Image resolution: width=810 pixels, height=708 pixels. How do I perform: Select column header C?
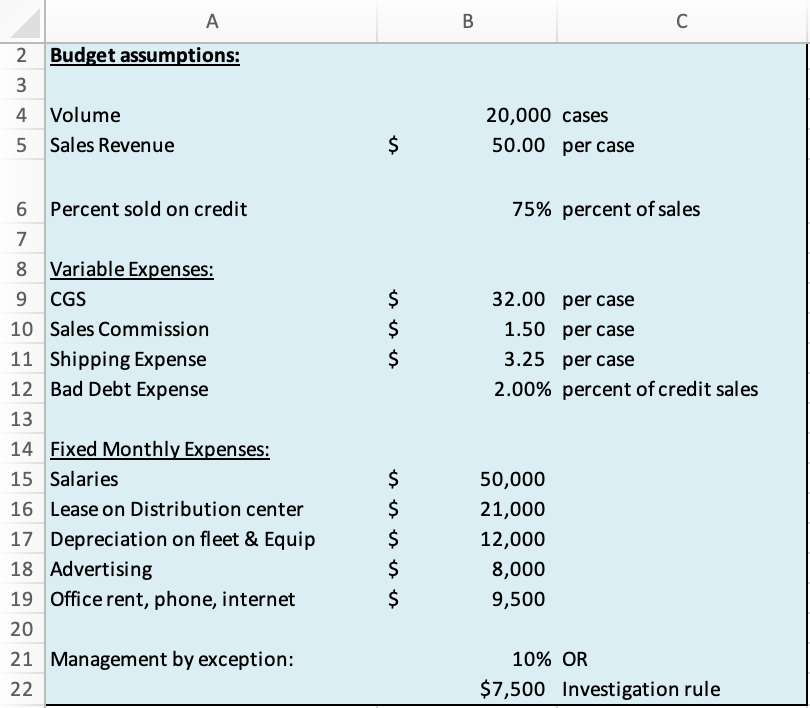tap(683, 20)
